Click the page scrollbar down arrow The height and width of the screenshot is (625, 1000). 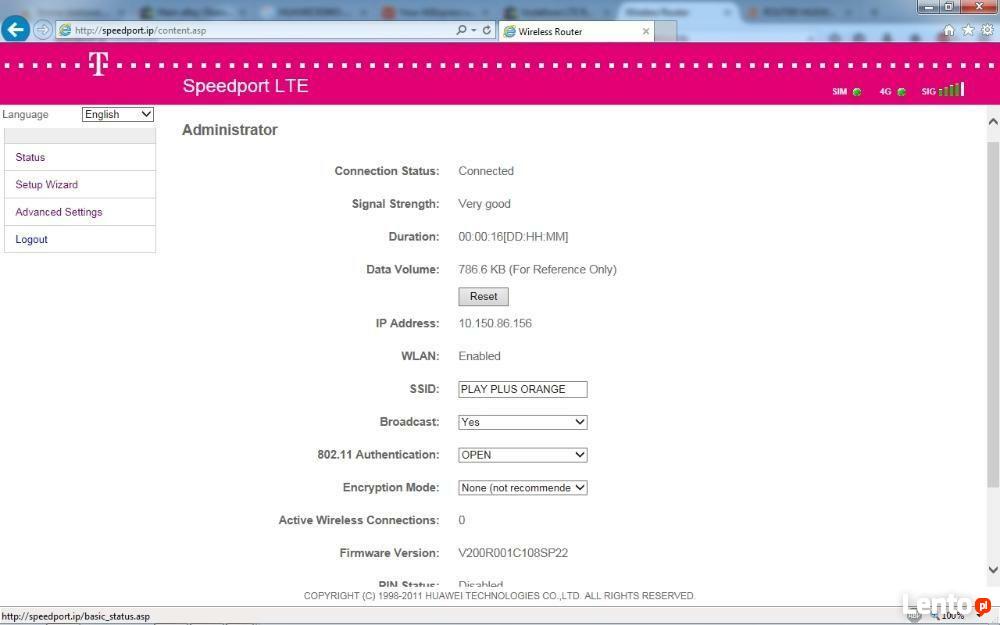point(993,570)
